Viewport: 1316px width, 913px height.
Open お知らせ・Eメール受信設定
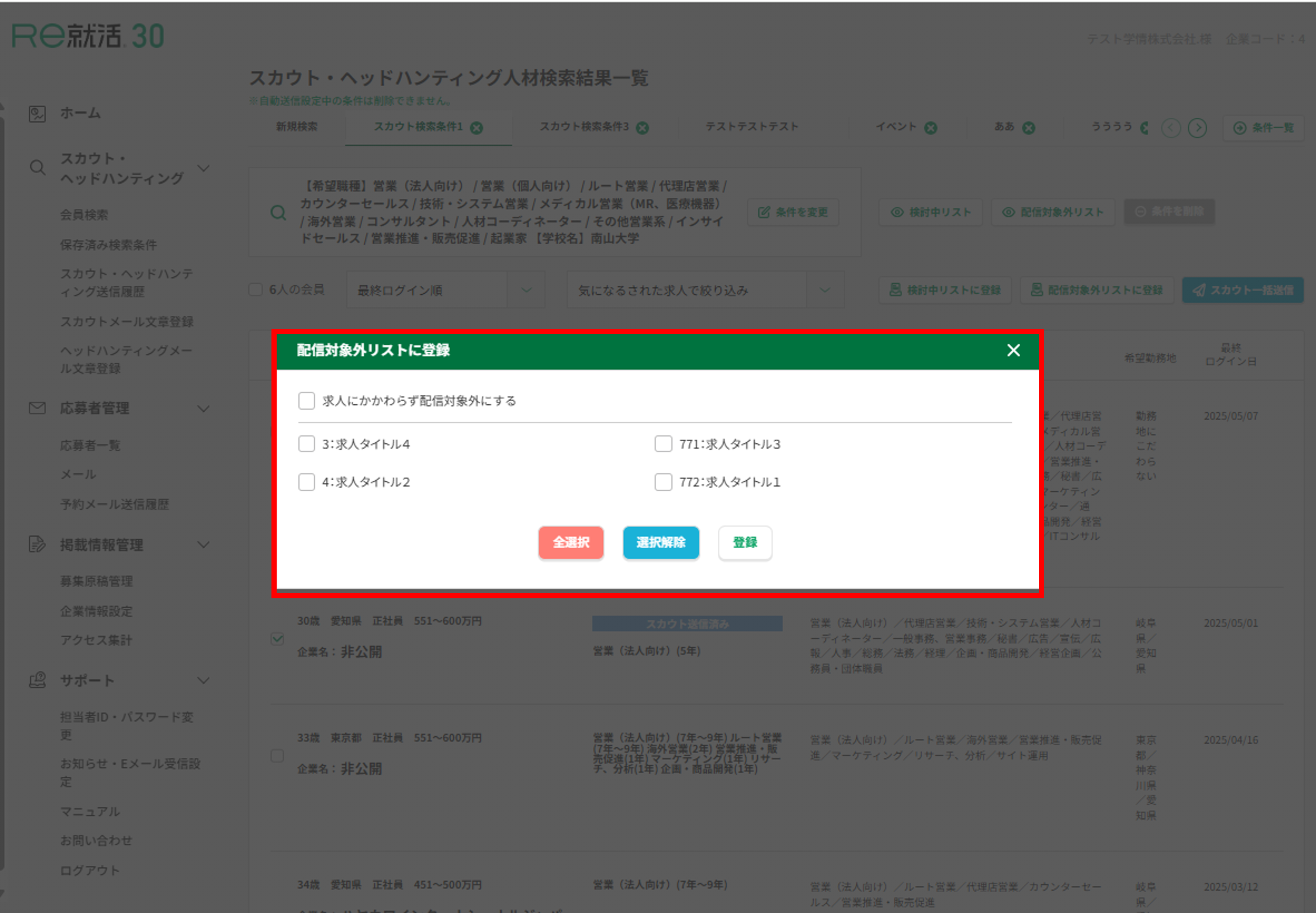[130, 773]
